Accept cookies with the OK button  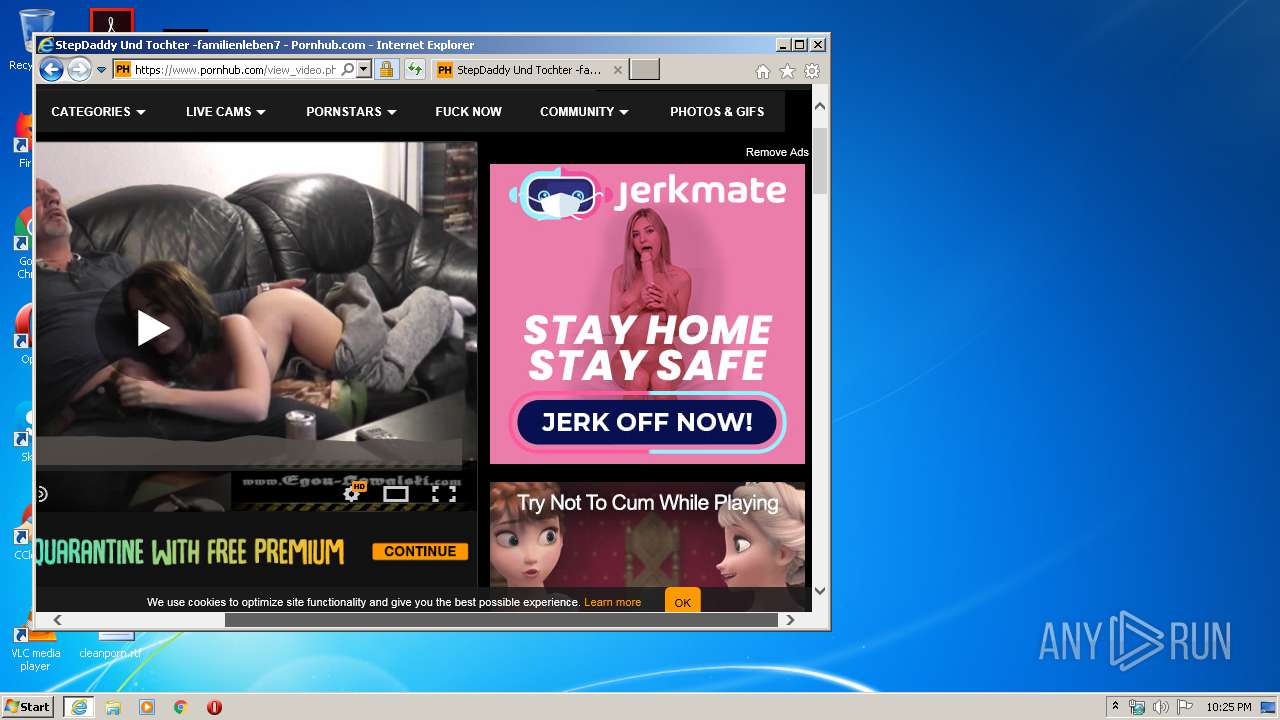pos(683,602)
